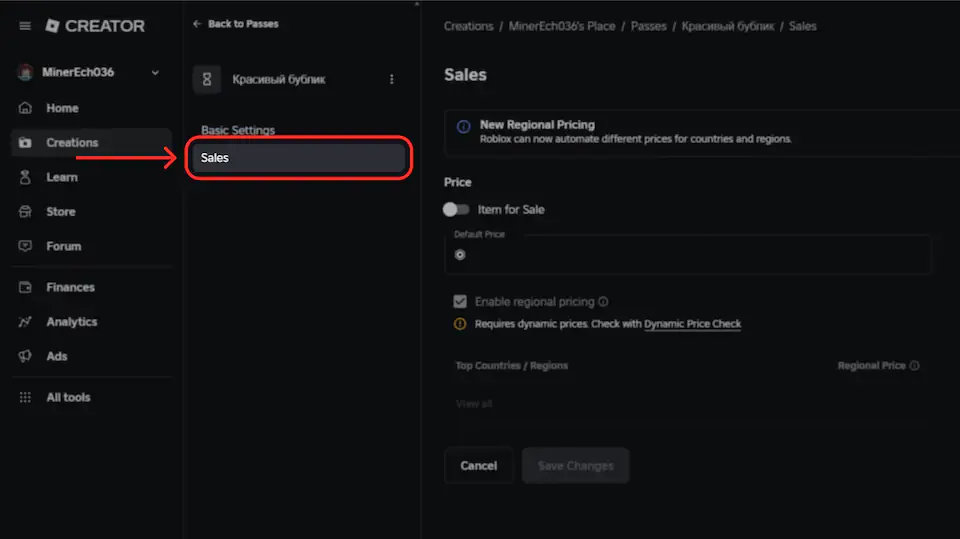
Task: Click the Roblox Creator logo
Action: (x=95, y=26)
